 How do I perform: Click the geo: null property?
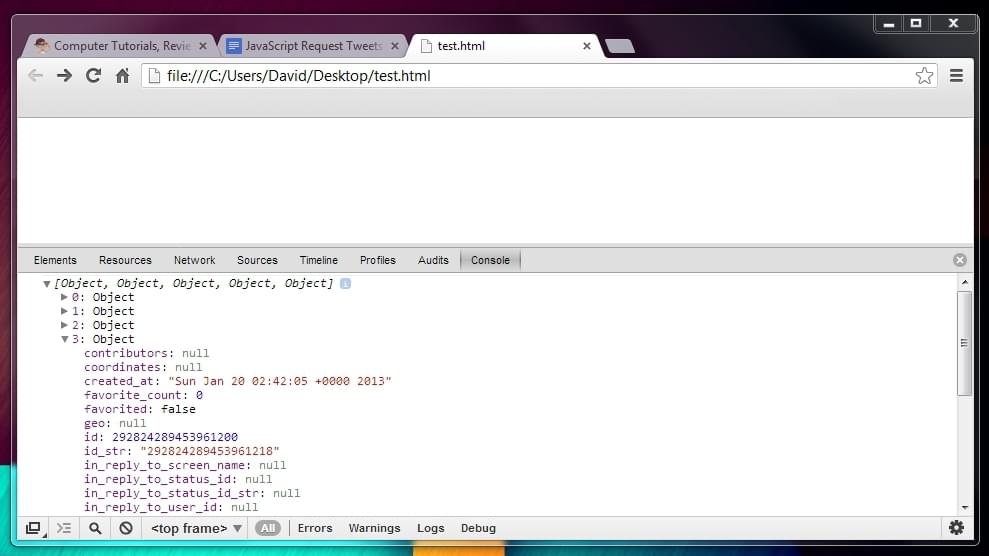click(x=115, y=423)
